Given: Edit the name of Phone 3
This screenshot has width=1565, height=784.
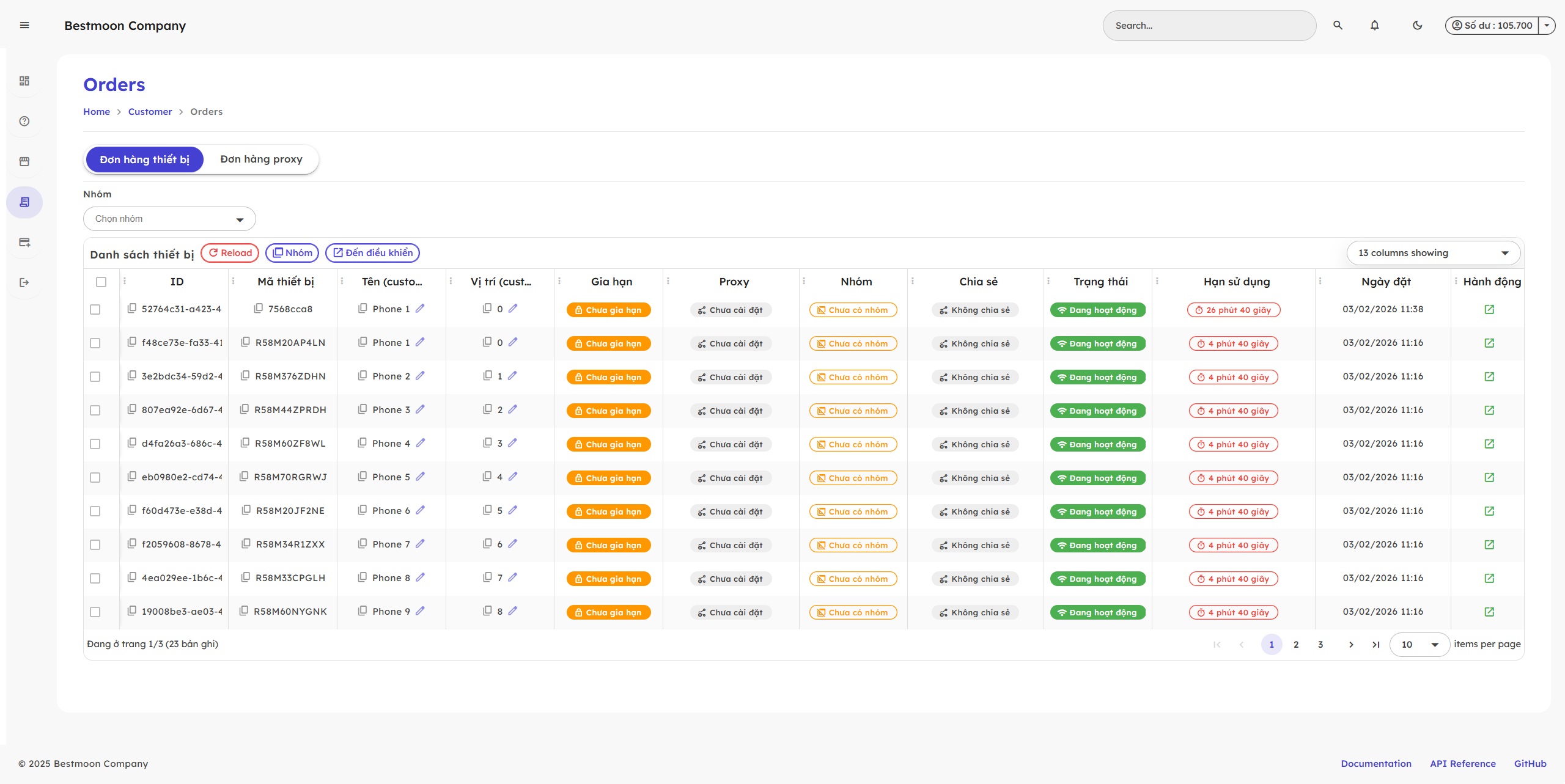Looking at the screenshot, I should point(420,409).
